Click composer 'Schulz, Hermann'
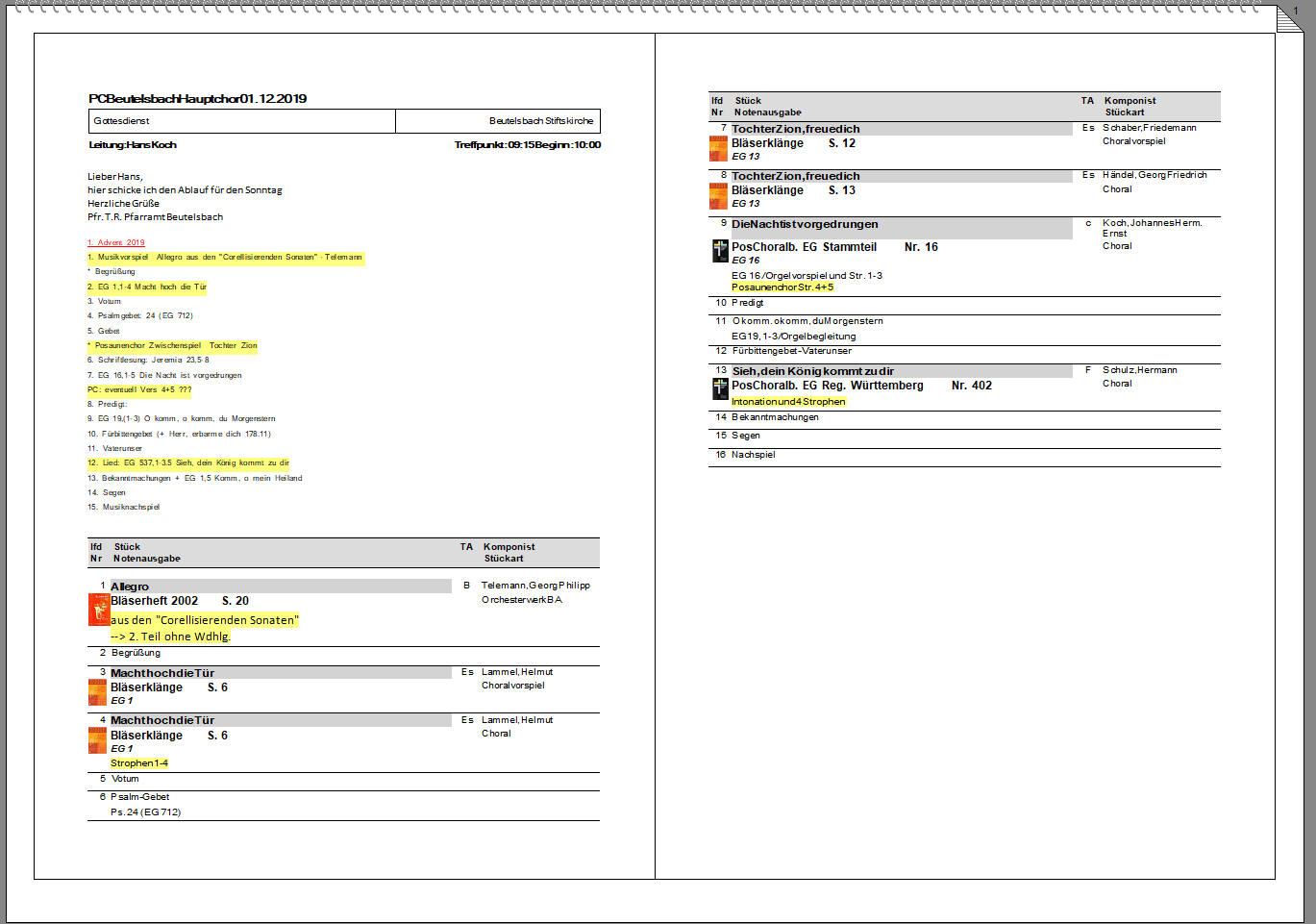The height and width of the screenshot is (924, 1316). point(1140,370)
